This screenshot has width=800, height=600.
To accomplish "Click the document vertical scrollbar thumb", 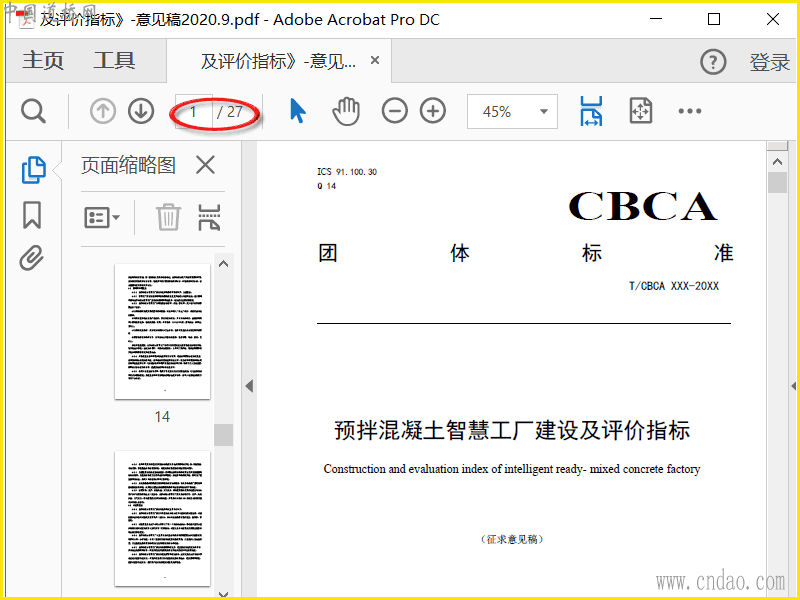I will 777,182.
